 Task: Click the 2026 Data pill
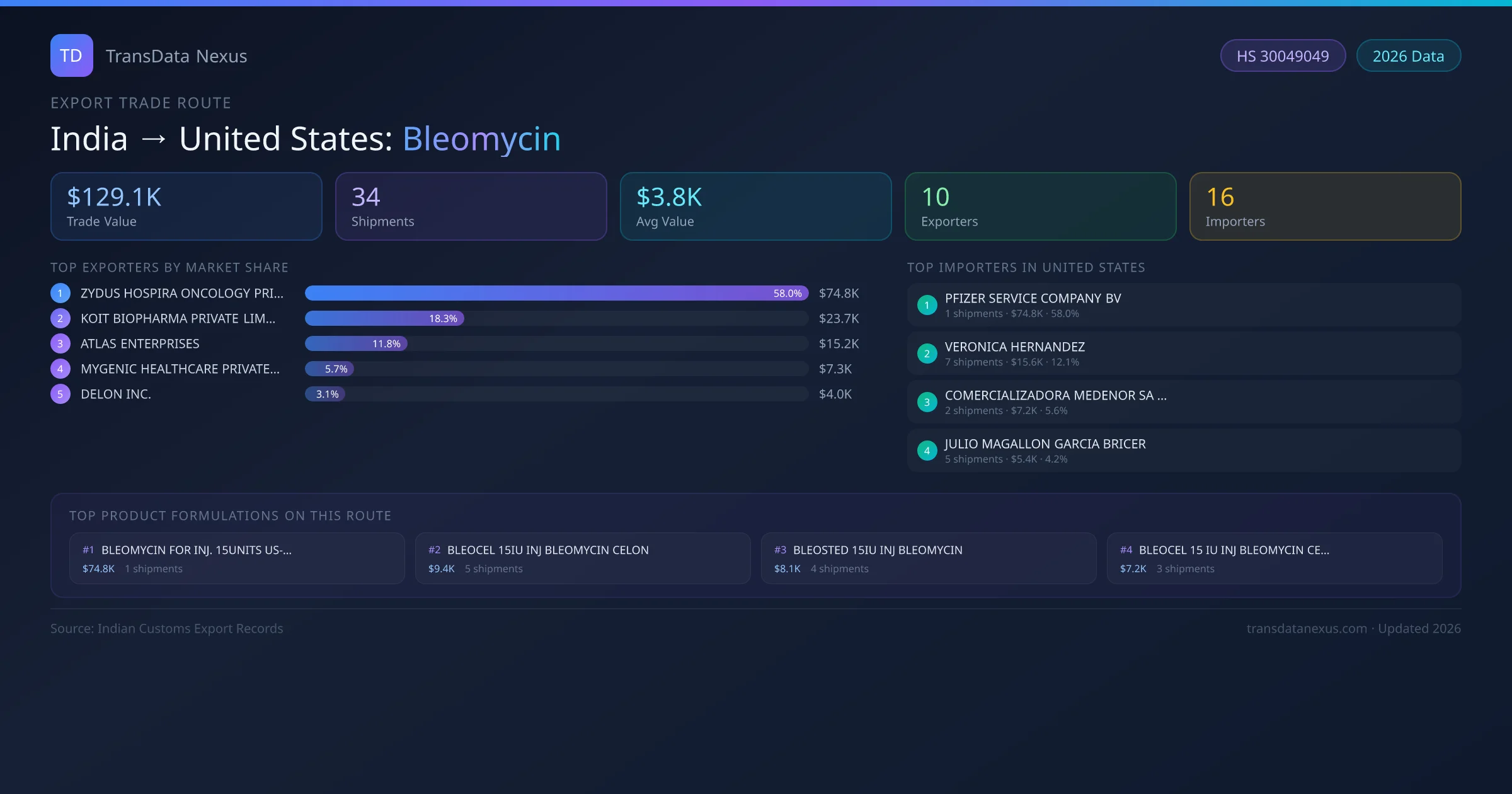coord(1408,56)
